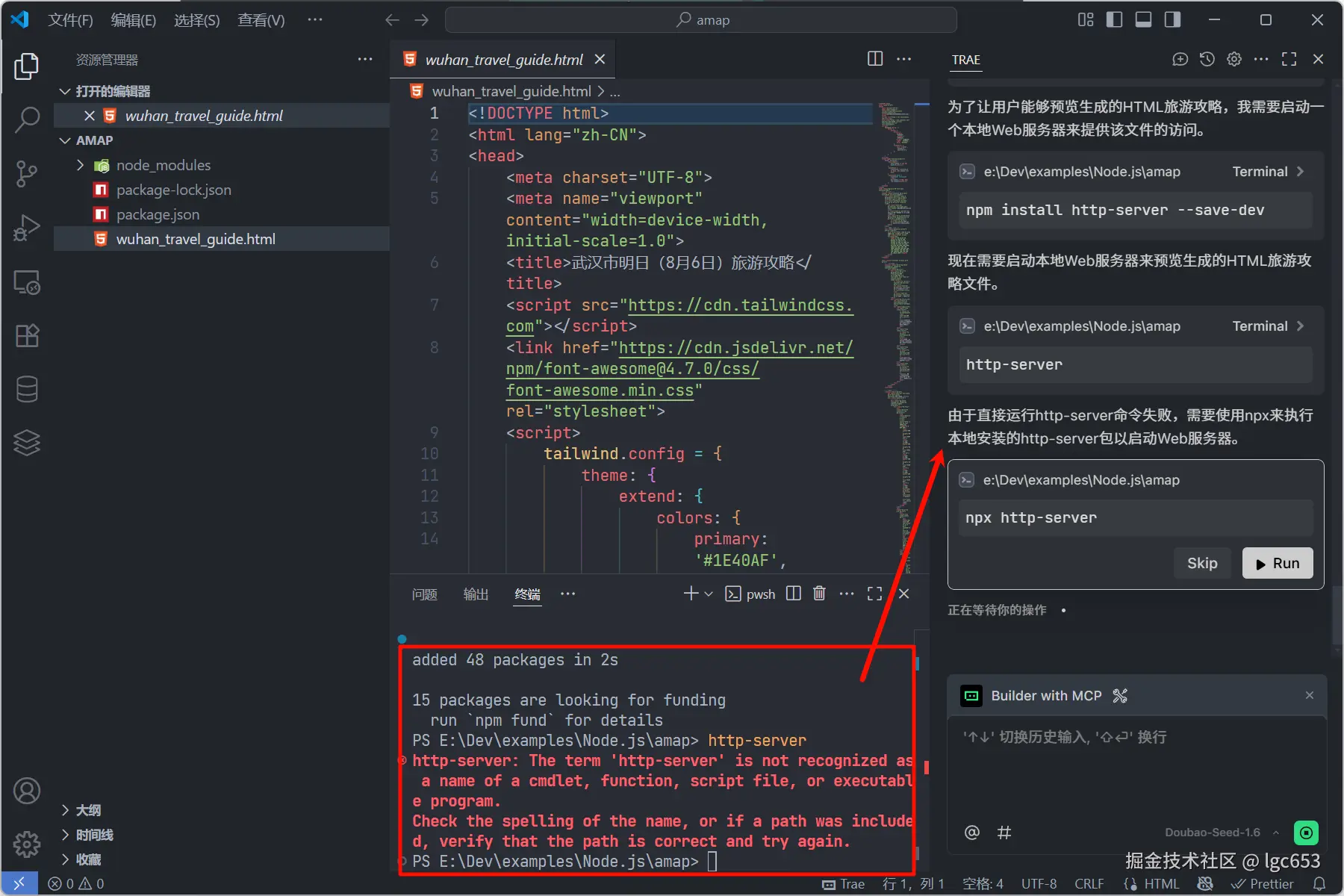
Task: Open Run and Debug view
Action: (27, 228)
